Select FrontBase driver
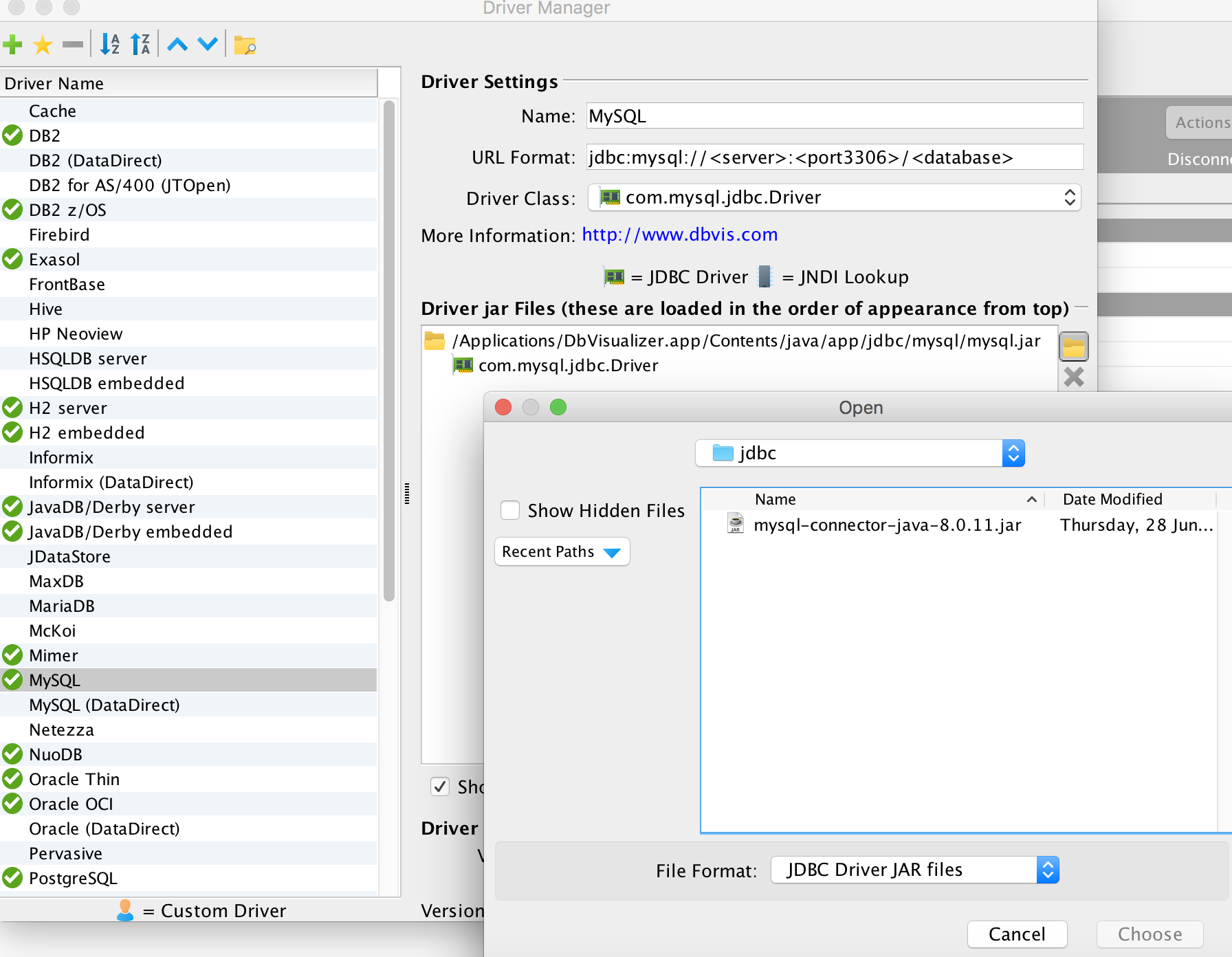 tap(188, 284)
